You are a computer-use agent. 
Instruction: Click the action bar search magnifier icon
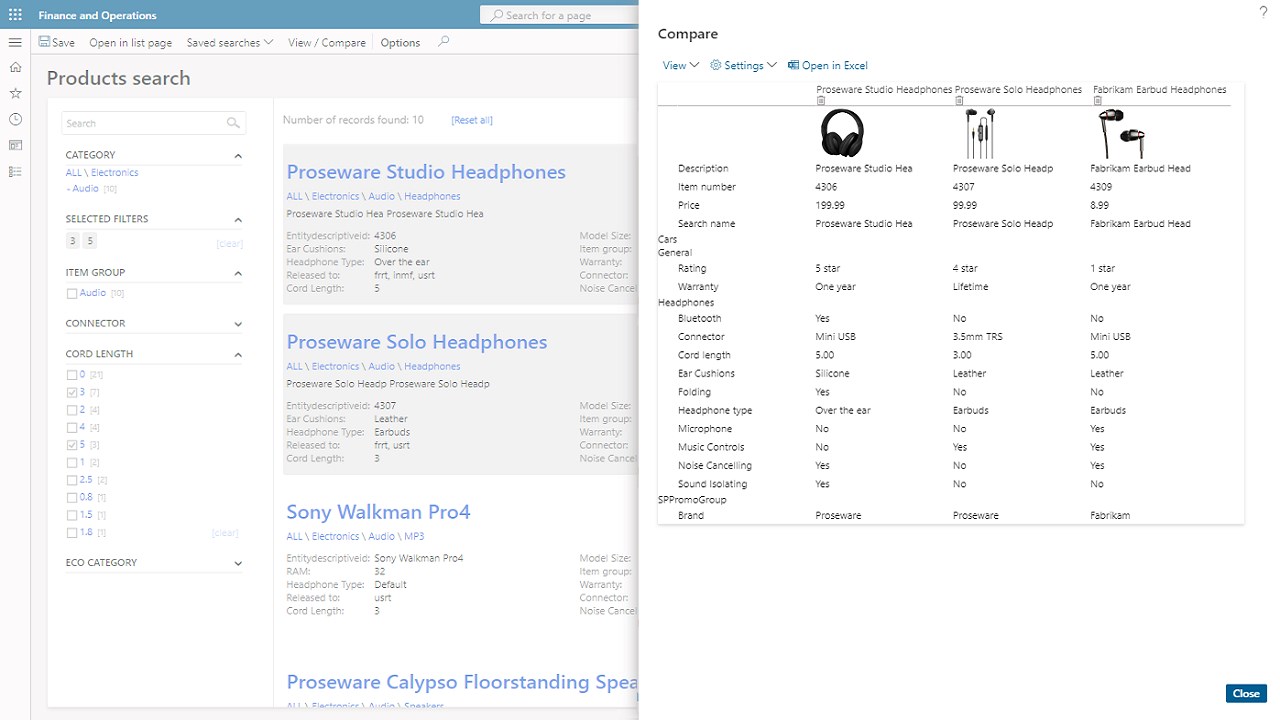coord(444,42)
